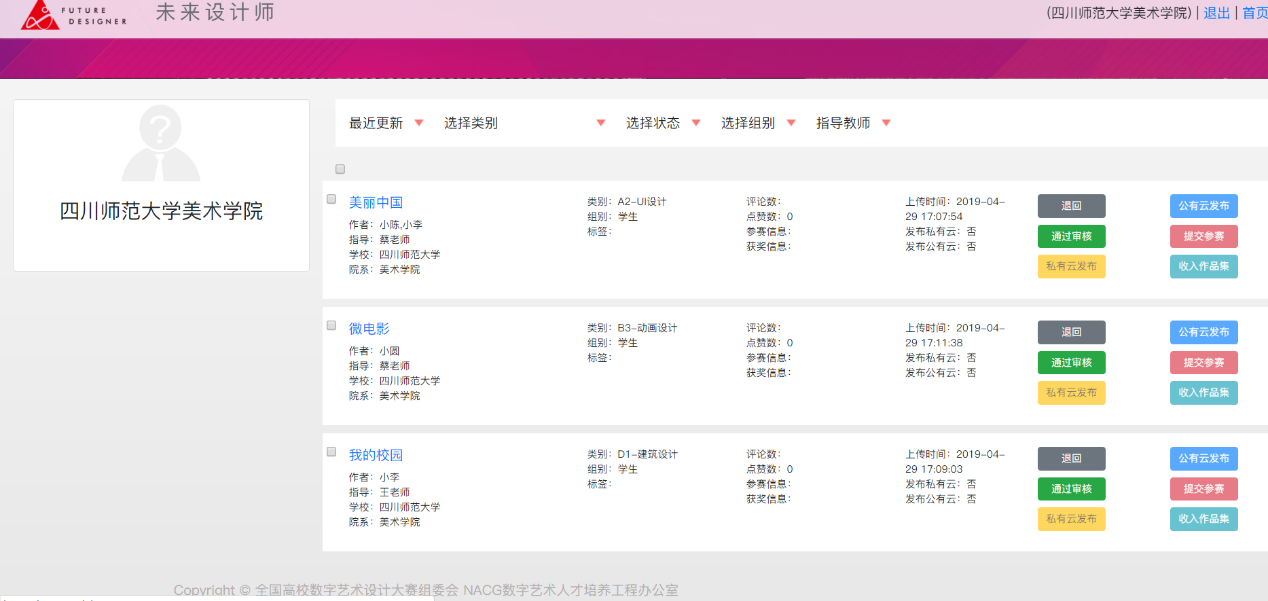The width and height of the screenshot is (1268, 601).
Task: Click 私有云发布 for 微电影
Action: (1072, 393)
